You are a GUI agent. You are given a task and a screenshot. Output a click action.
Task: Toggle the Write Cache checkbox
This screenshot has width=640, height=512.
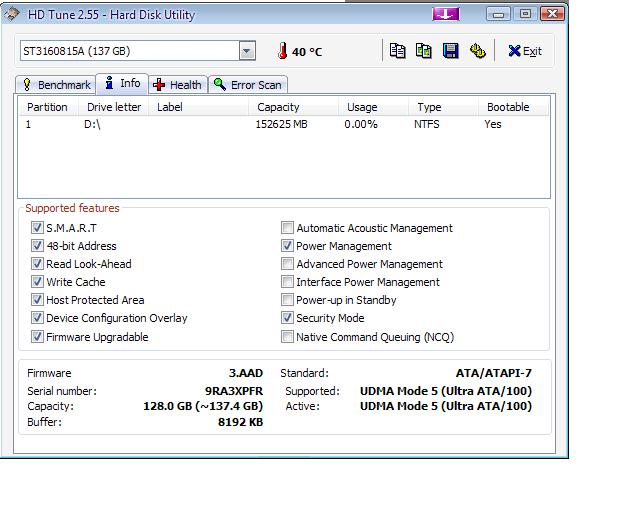[x=37, y=282]
